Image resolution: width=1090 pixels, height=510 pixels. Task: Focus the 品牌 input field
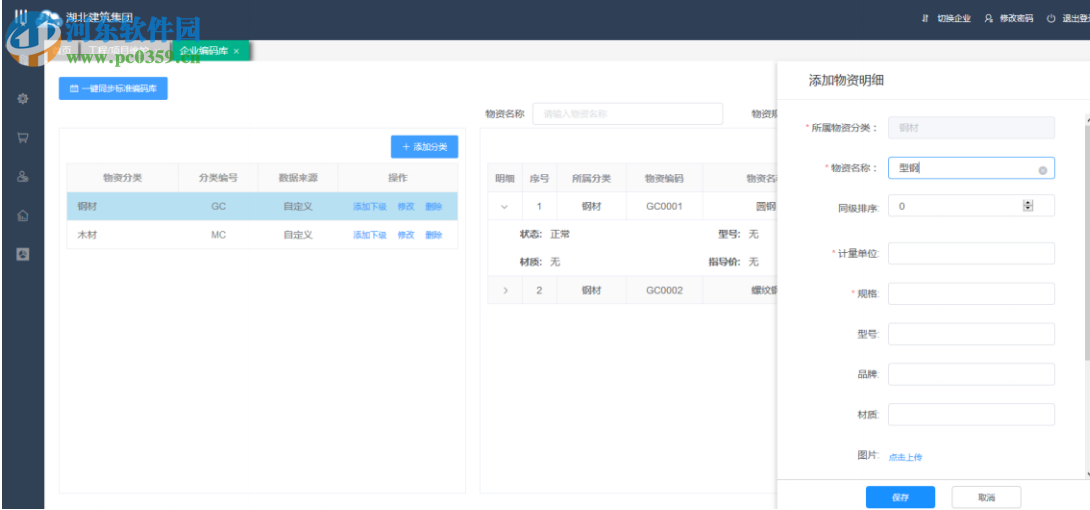[971, 375]
